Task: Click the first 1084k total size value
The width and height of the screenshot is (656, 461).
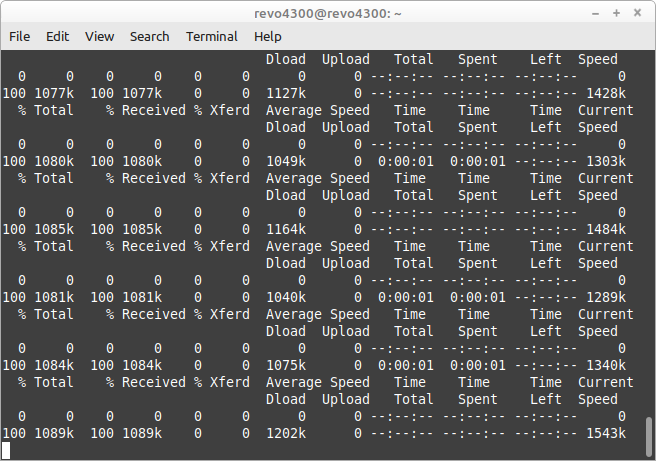Action: point(54,365)
